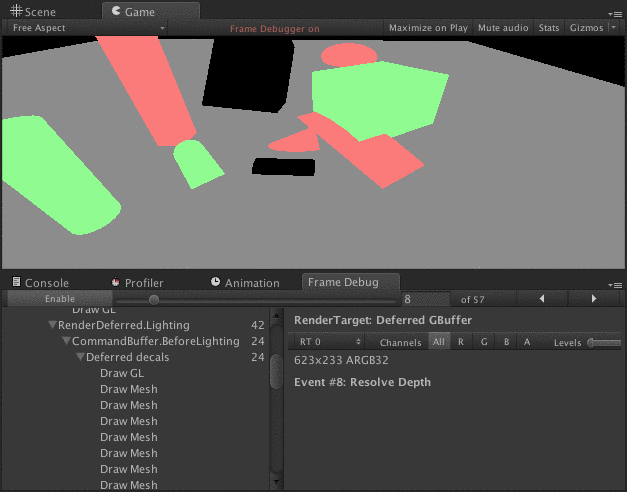Click the 623x233 ARGB32 text

point(341,360)
